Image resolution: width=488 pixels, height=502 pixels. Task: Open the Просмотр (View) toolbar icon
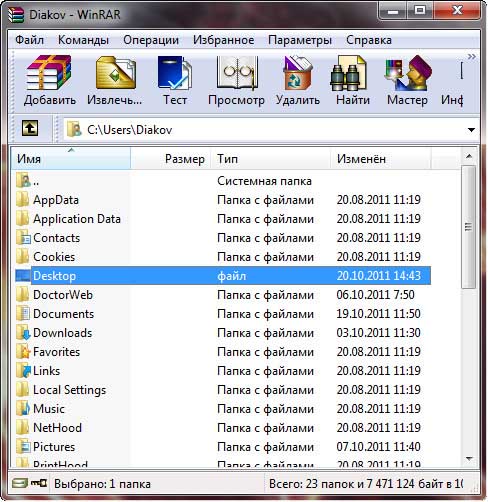click(x=237, y=73)
